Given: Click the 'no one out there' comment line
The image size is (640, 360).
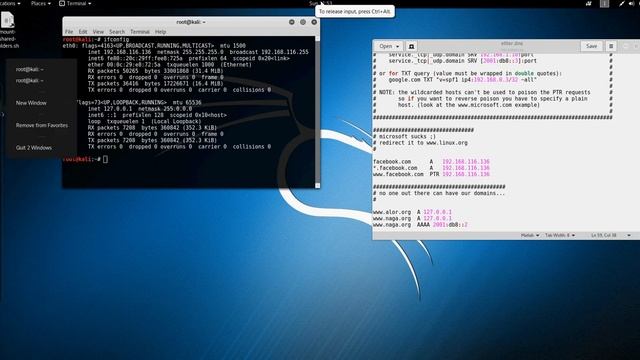Looking at the screenshot, I should (x=439, y=193).
